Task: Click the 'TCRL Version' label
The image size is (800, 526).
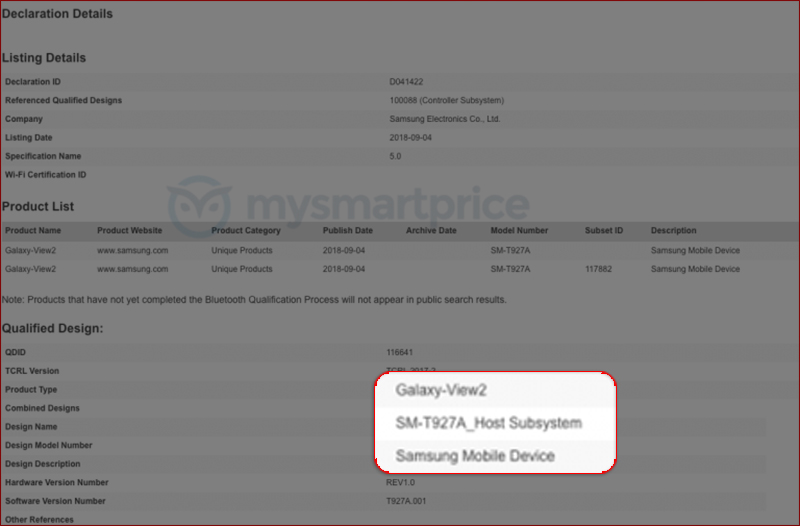Action: (x=32, y=371)
